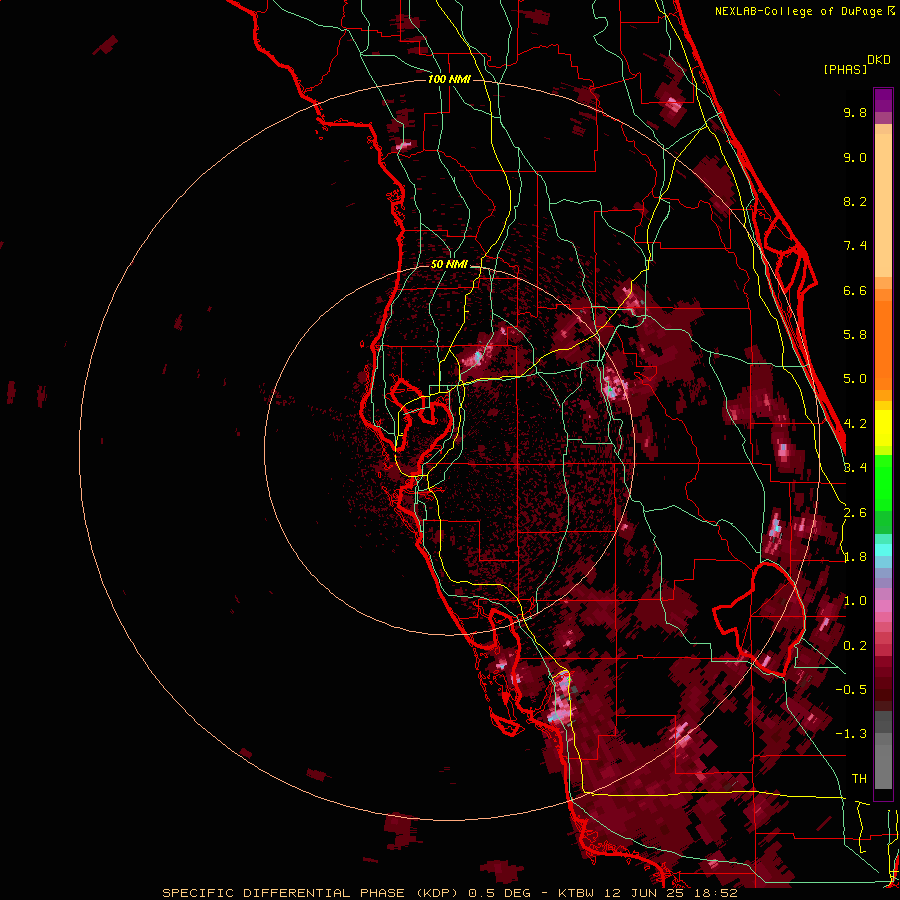Click the 50 NMI range ring label
The image size is (900, 900).
449,265
